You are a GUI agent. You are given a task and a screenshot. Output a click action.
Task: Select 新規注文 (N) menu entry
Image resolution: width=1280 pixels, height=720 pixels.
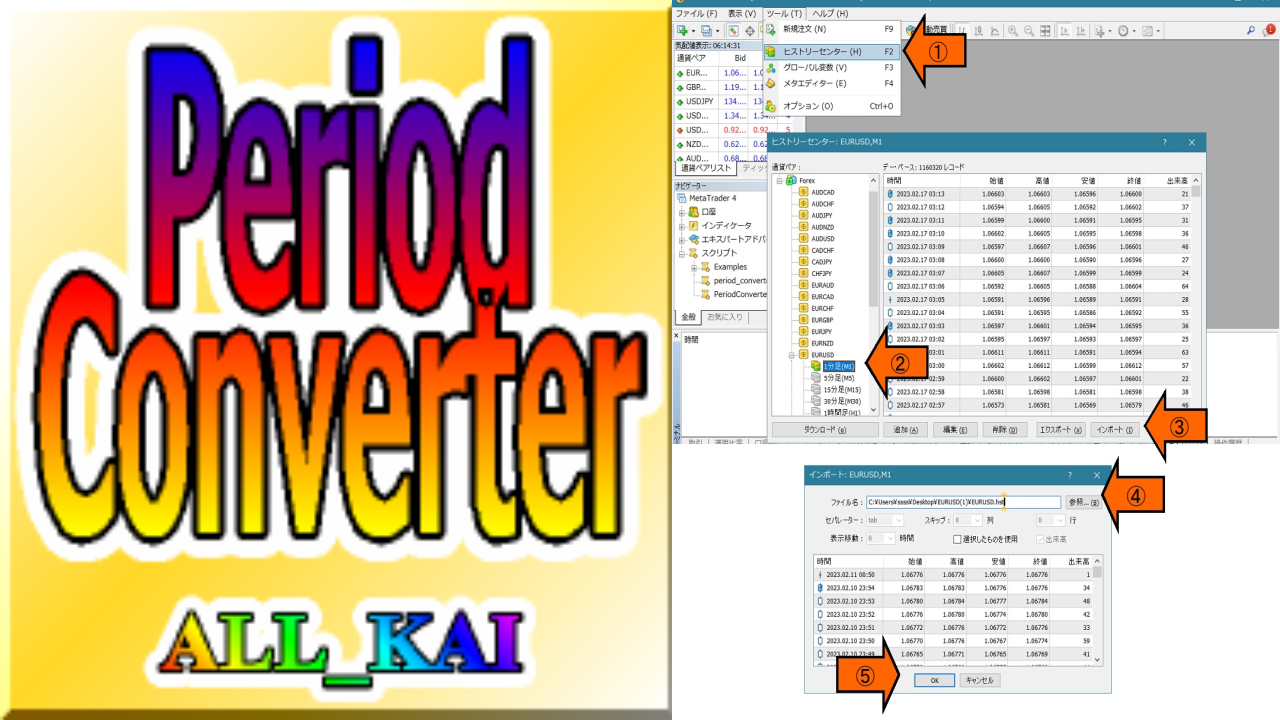(832, 29)
